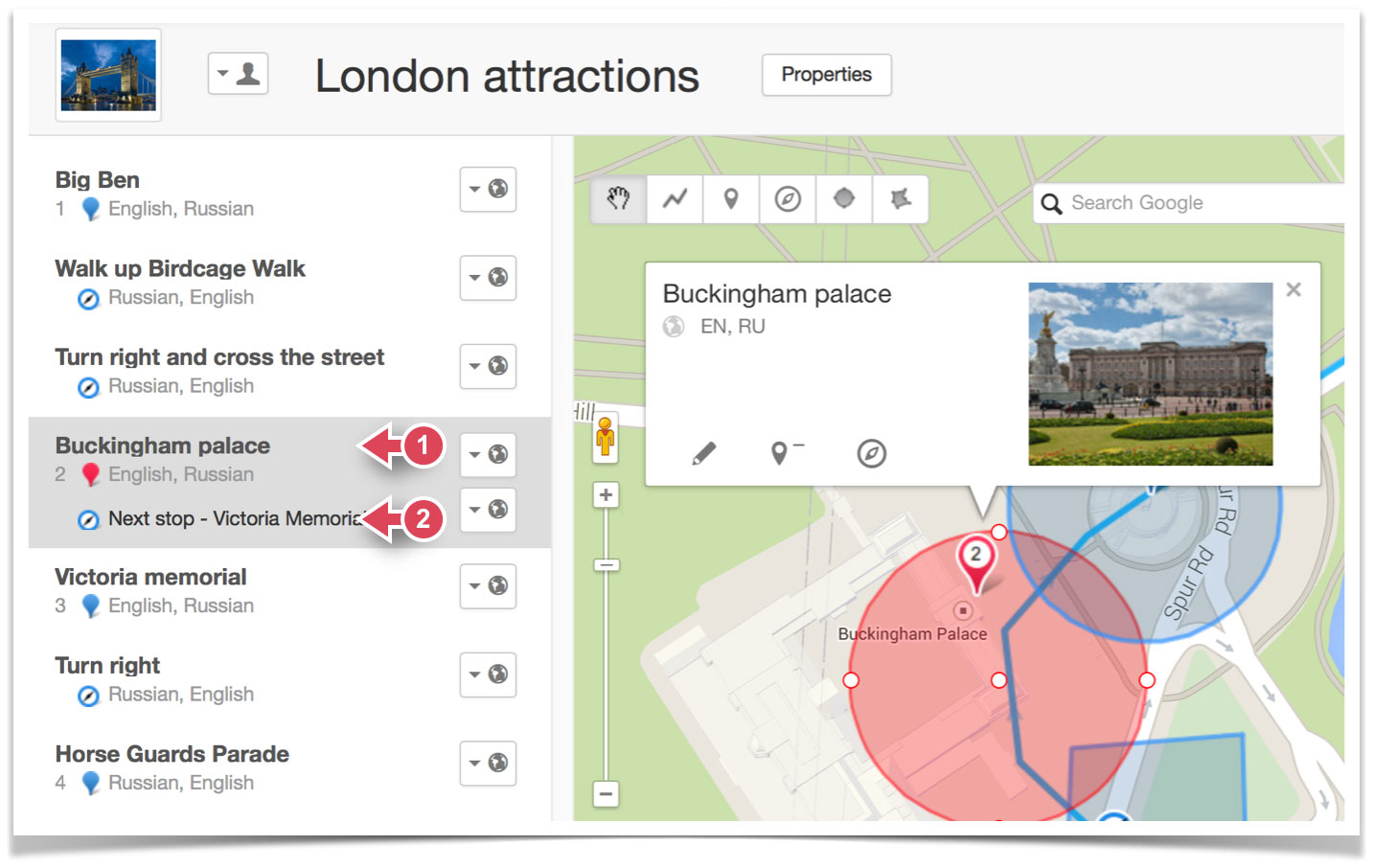The width and height of the screenshot is (1374, 868).
Task: Open Victoria memorial globe dropdown
Action: (x=488, y=585)
